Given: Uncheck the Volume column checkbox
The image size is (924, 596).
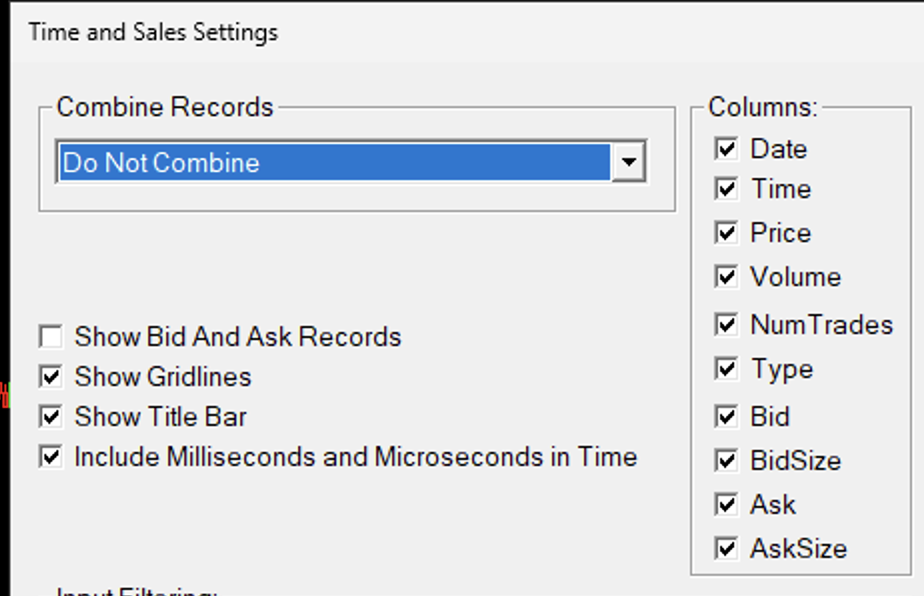Looking at the screenshot, I should [x=727, y=277].
